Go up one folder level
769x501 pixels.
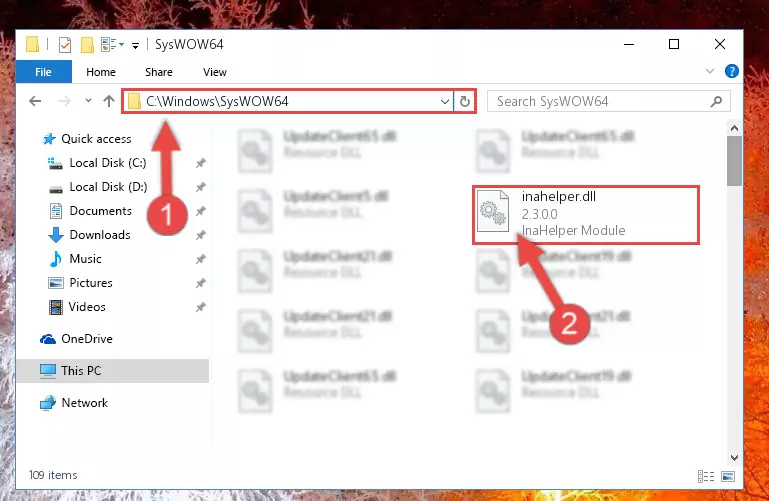pos(109,100)
